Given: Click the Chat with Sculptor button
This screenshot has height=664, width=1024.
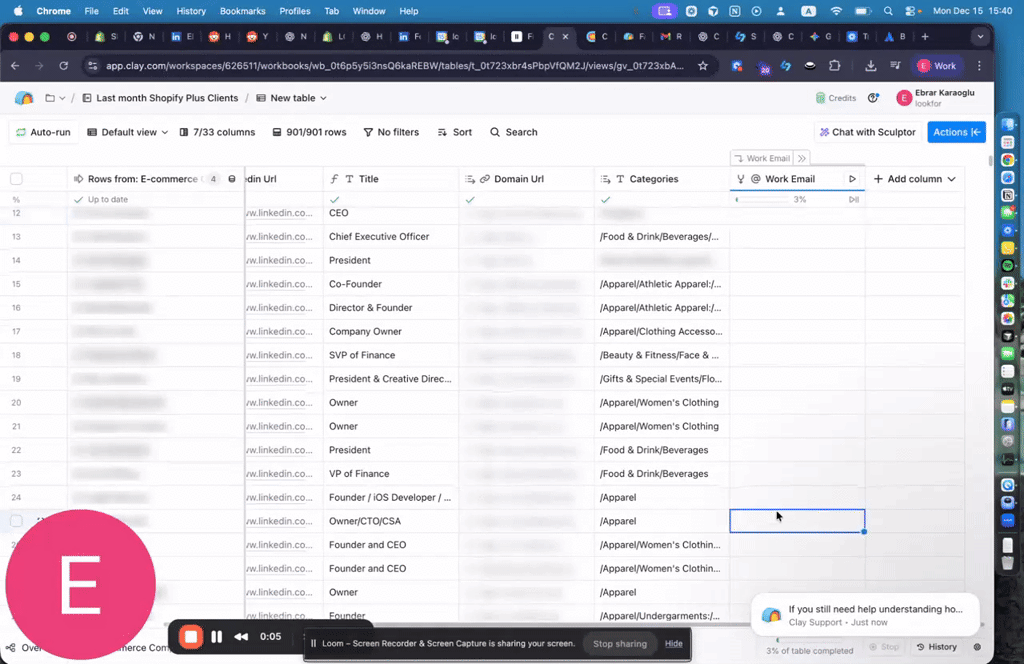Looking at the screenshot, I should pos(866,132).
